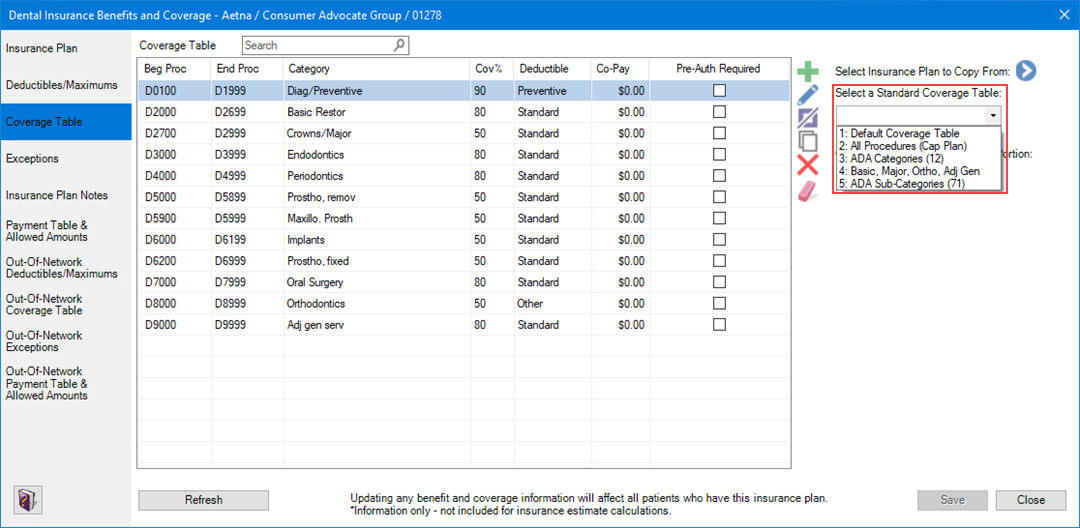Click the blue arrow copy-from-plan icon
Viewport: 1080px width, 528px height.
pyautogui.click(x=1025, y=71)
